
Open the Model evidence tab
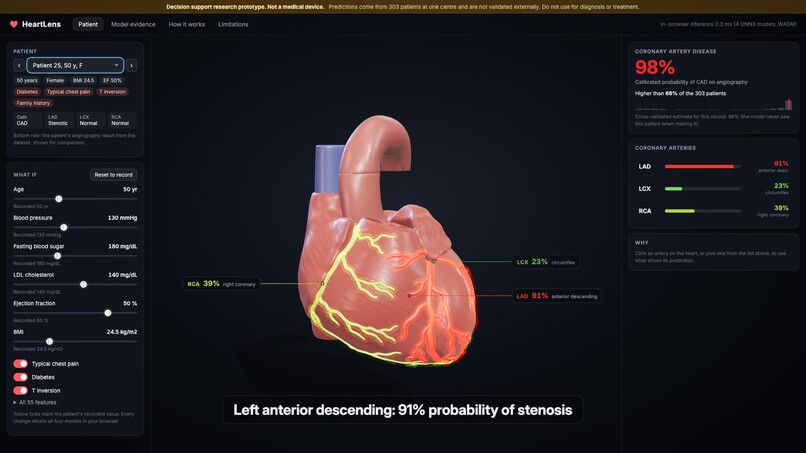point(133,24)
